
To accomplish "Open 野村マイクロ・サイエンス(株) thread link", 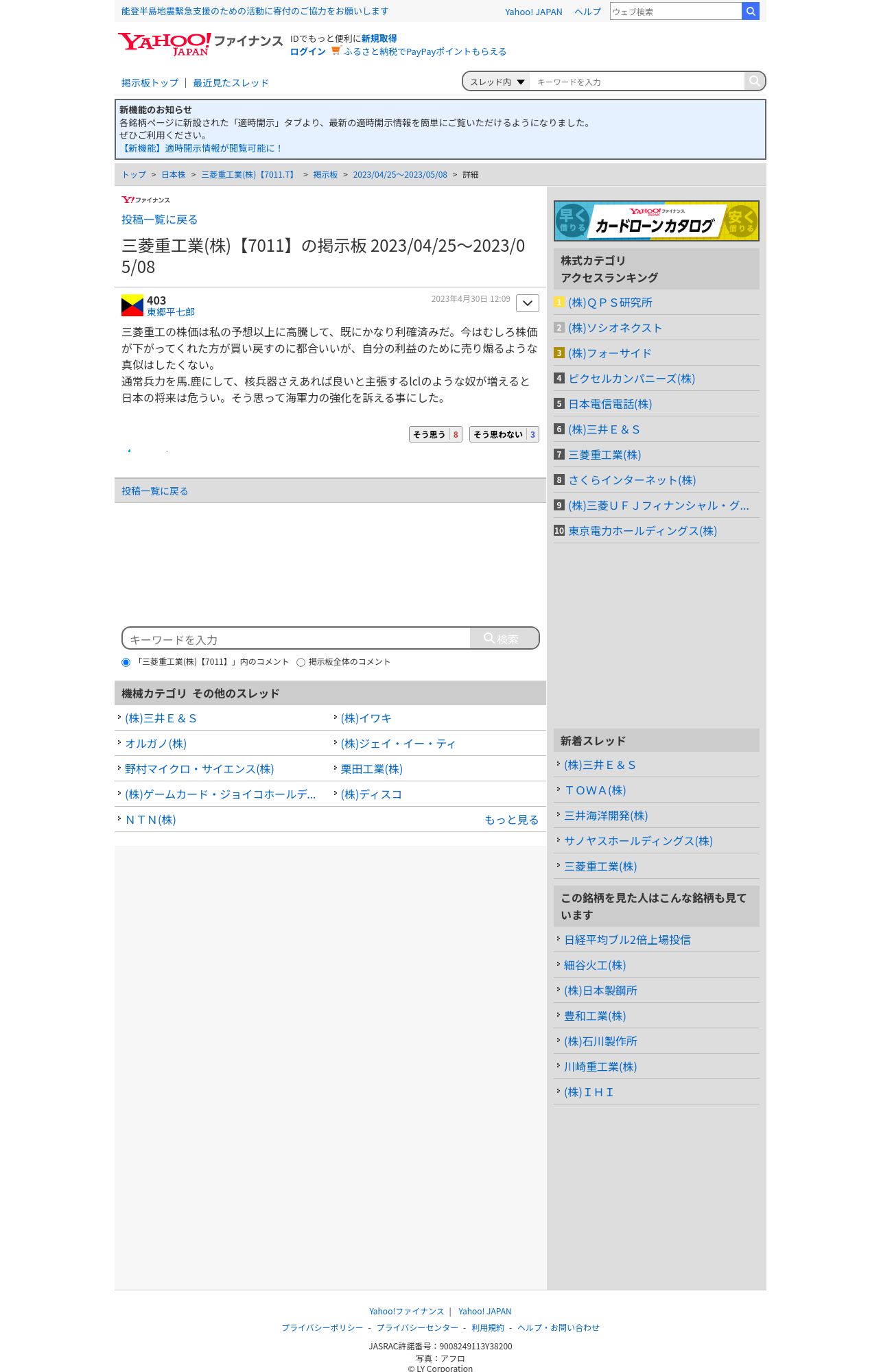I will pyautogui.click(x=199, y=769).
